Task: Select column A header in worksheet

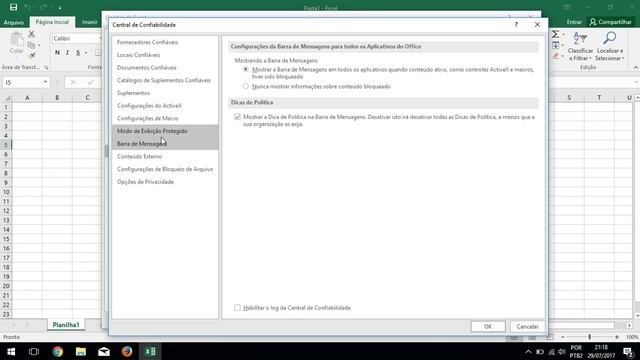Action: click(27, 98)
